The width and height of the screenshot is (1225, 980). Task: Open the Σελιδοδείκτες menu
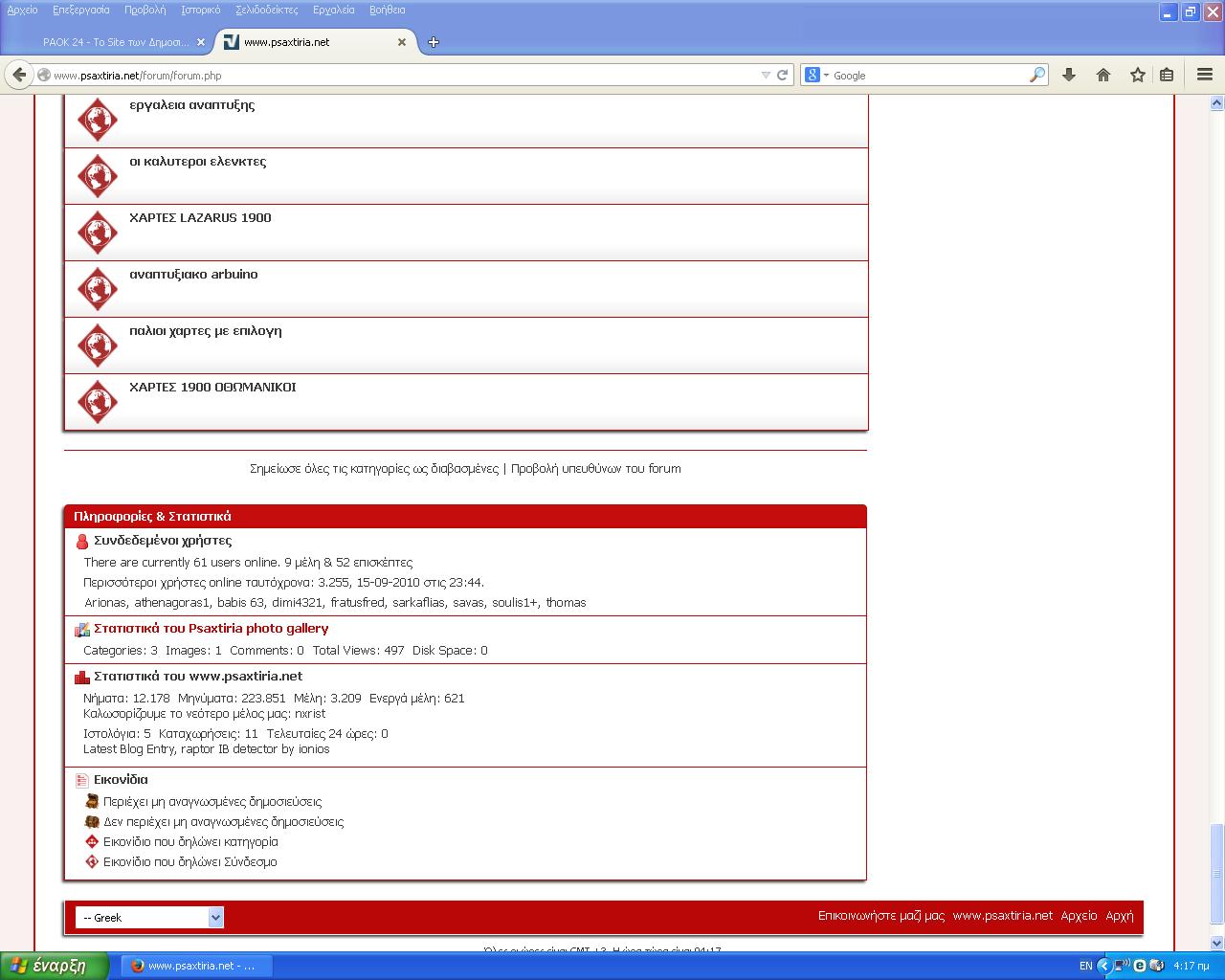[x=266, y=10]
